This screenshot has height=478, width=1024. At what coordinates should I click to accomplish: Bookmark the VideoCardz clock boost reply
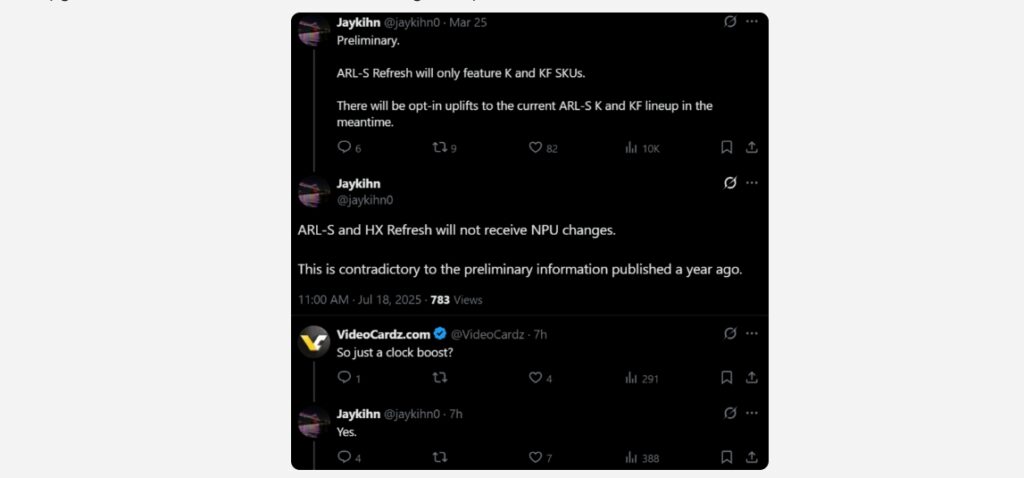[726, 377]
